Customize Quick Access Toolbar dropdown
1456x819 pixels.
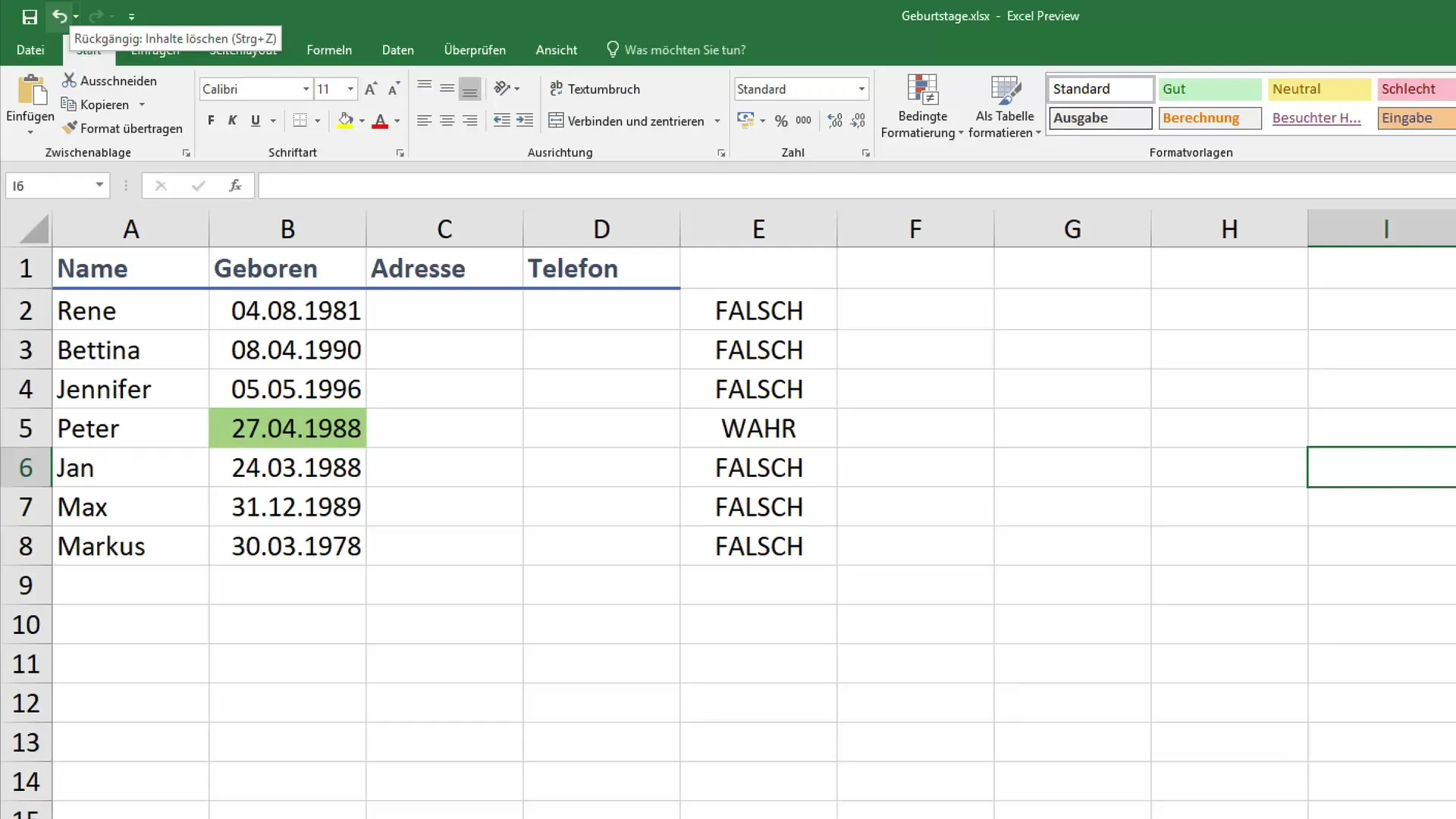131,16
